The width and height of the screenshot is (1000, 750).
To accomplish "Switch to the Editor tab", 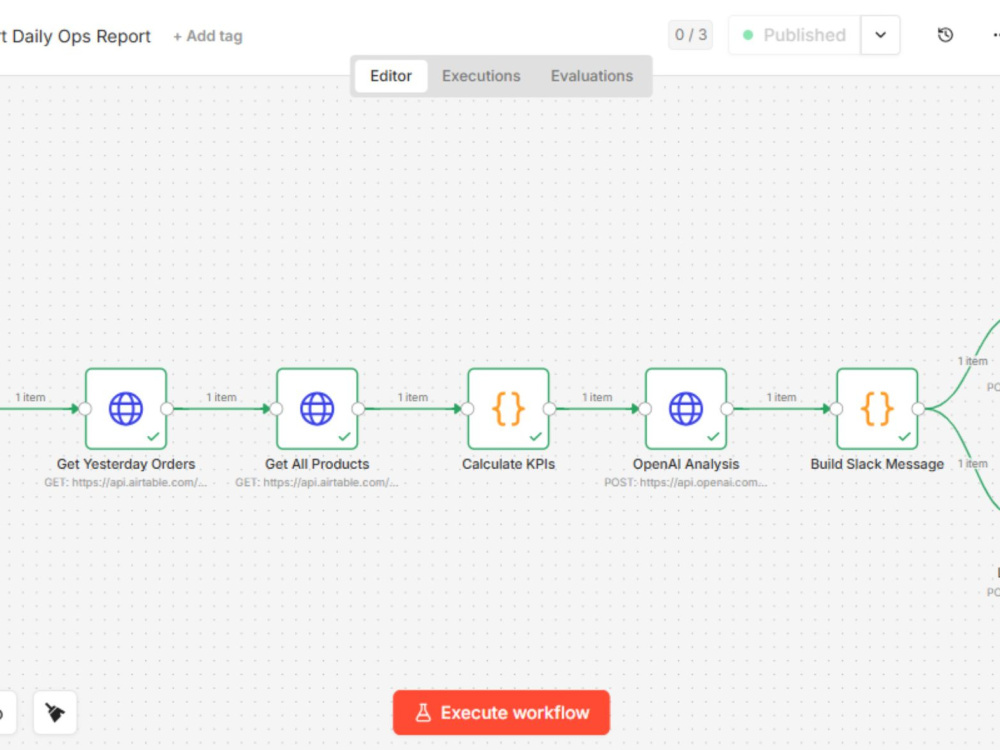I will click(x=391, y=76).
